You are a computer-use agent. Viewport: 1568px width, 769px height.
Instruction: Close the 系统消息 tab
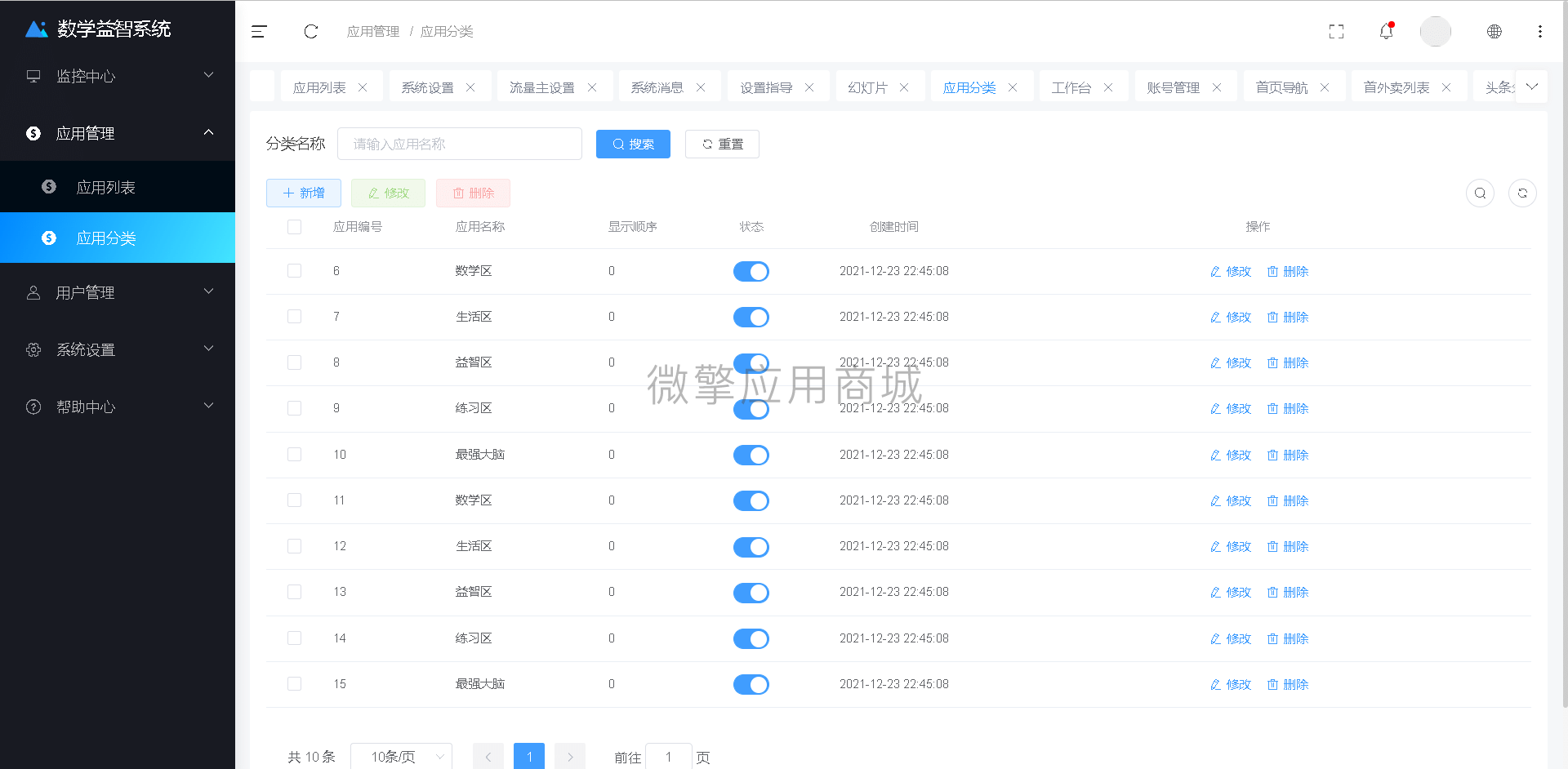(x=701, y=87)
